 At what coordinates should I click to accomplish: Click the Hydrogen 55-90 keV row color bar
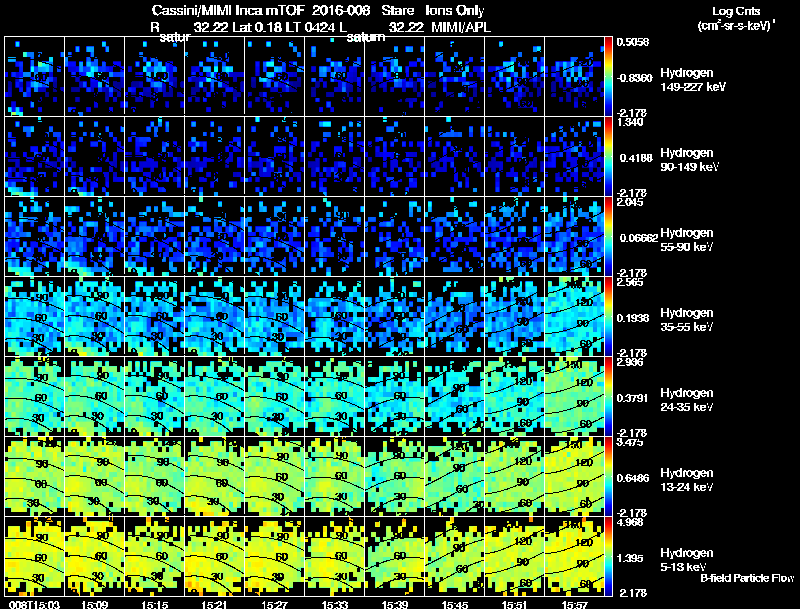point(608,237)
